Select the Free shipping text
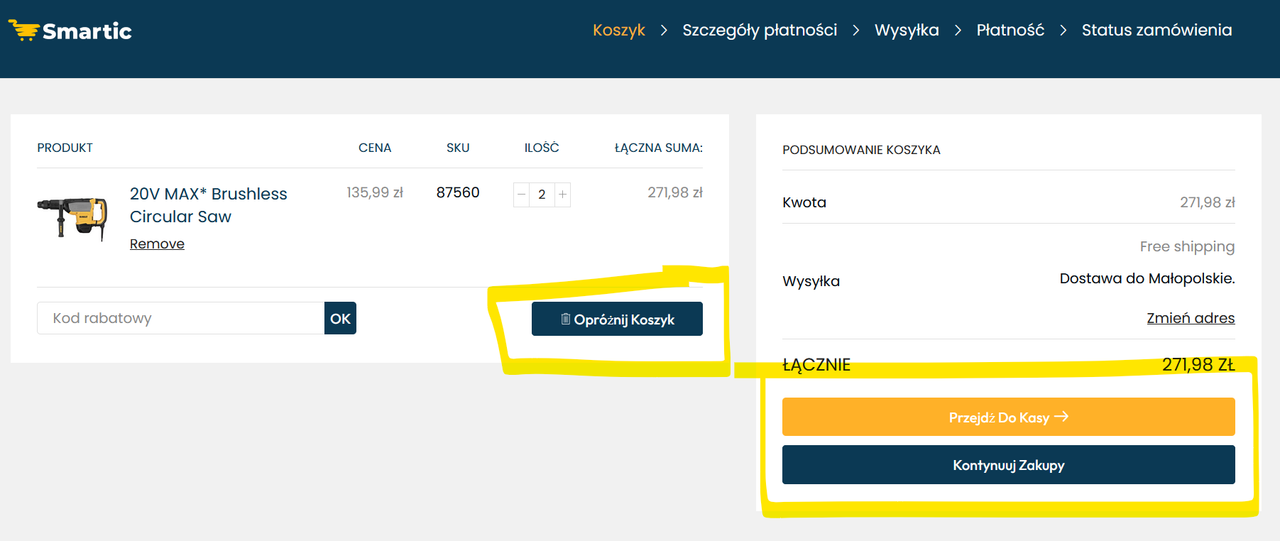 click(1187, 246)
